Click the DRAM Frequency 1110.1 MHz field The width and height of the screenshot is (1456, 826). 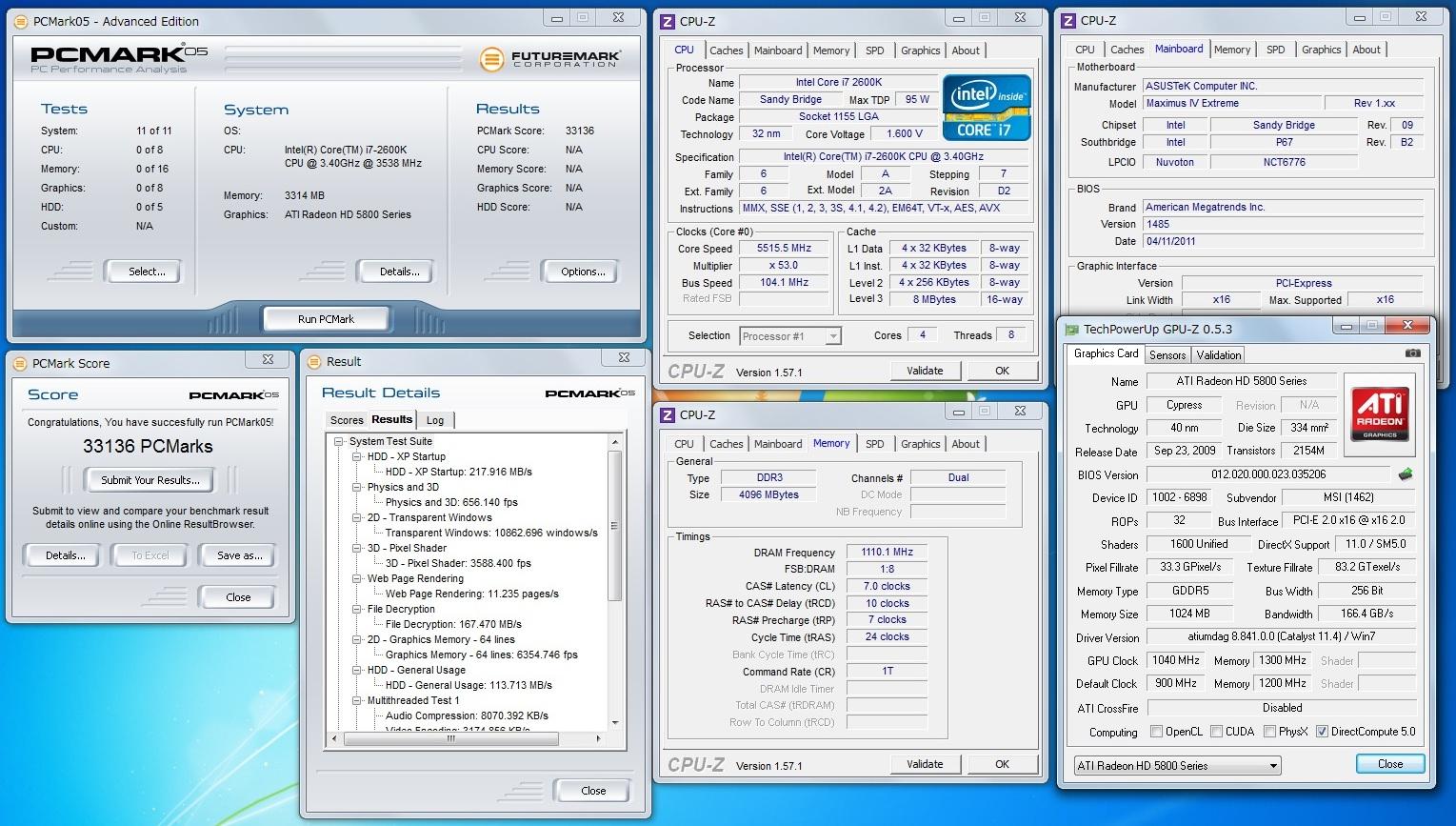tap(886, 552)
